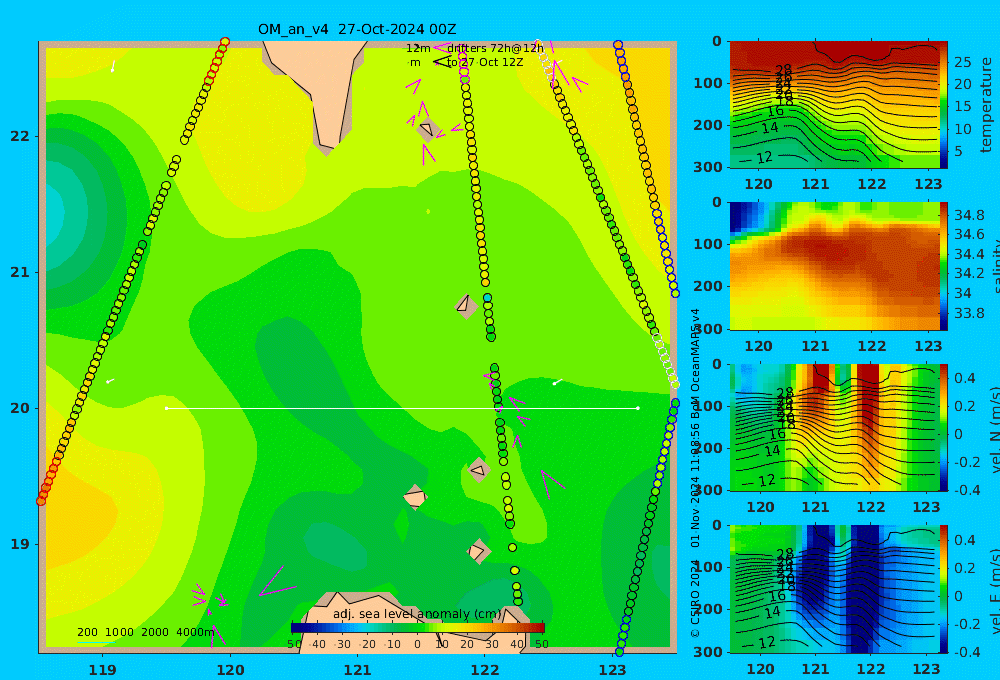Click the depth legend '200 1000 2000 4000m'
1000x680 pixels.
[x=145, y=632]
